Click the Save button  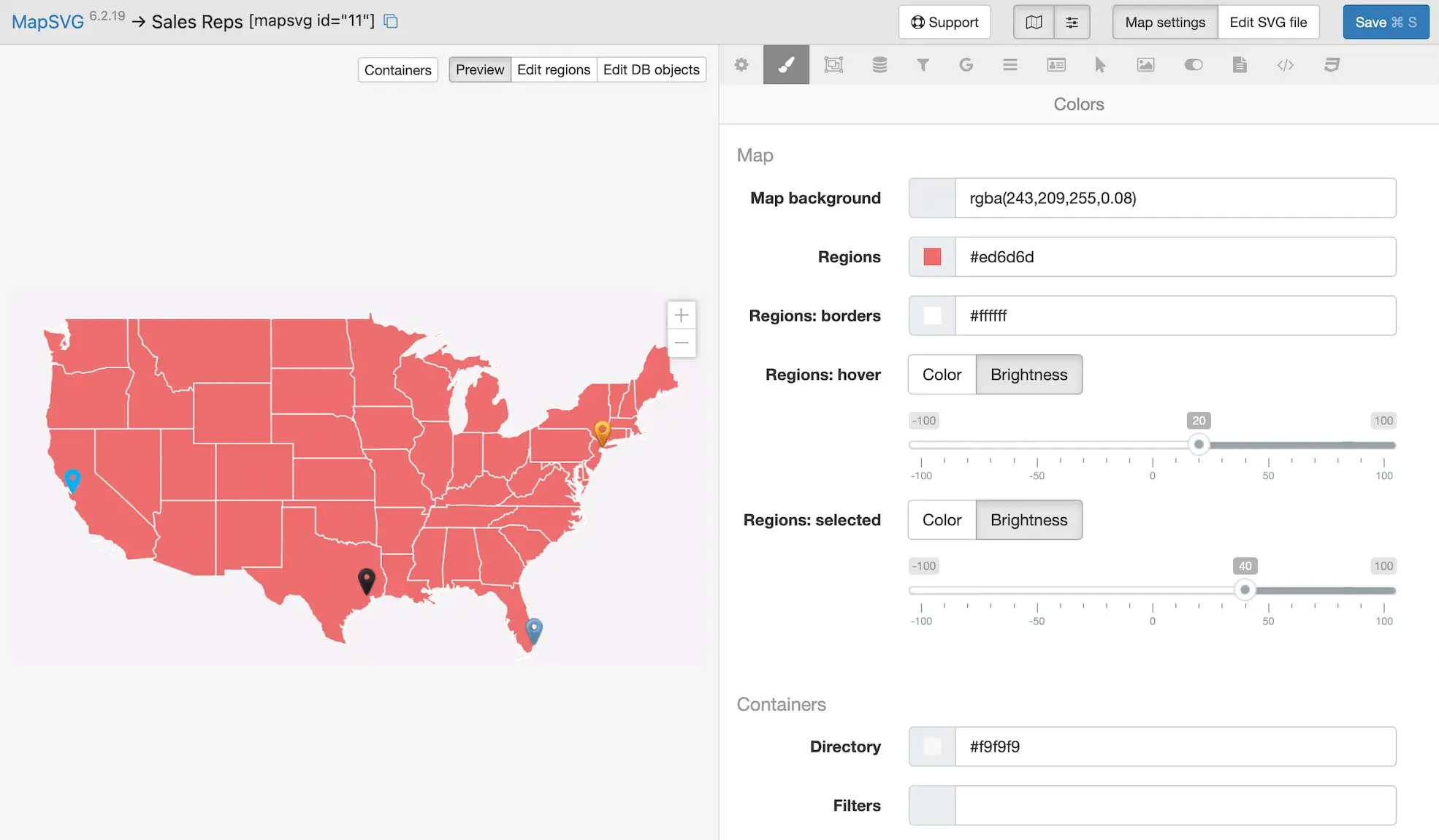pyautogui.click(x=1385, y=22)
